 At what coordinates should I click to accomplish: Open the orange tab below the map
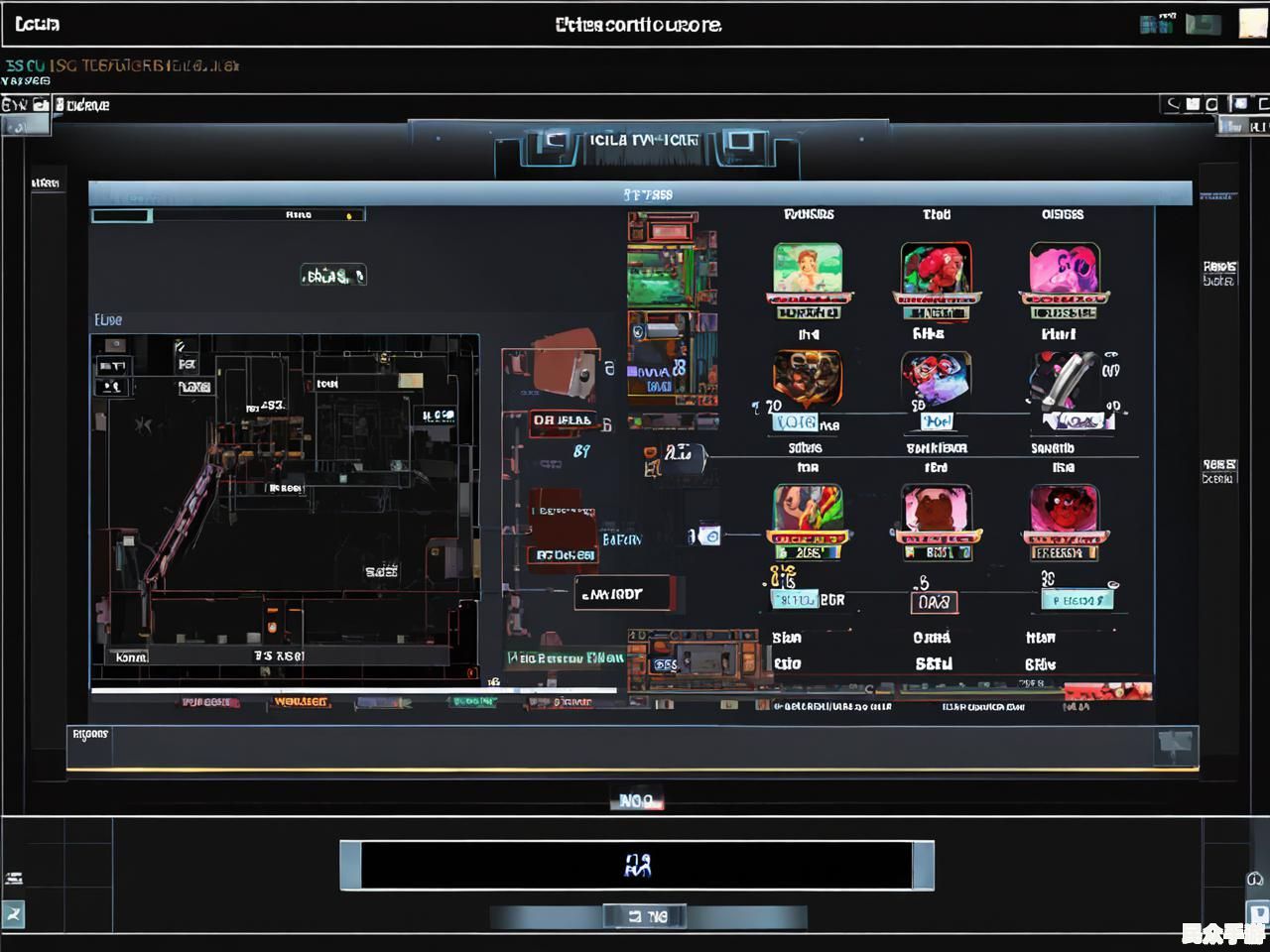(300, 702)
